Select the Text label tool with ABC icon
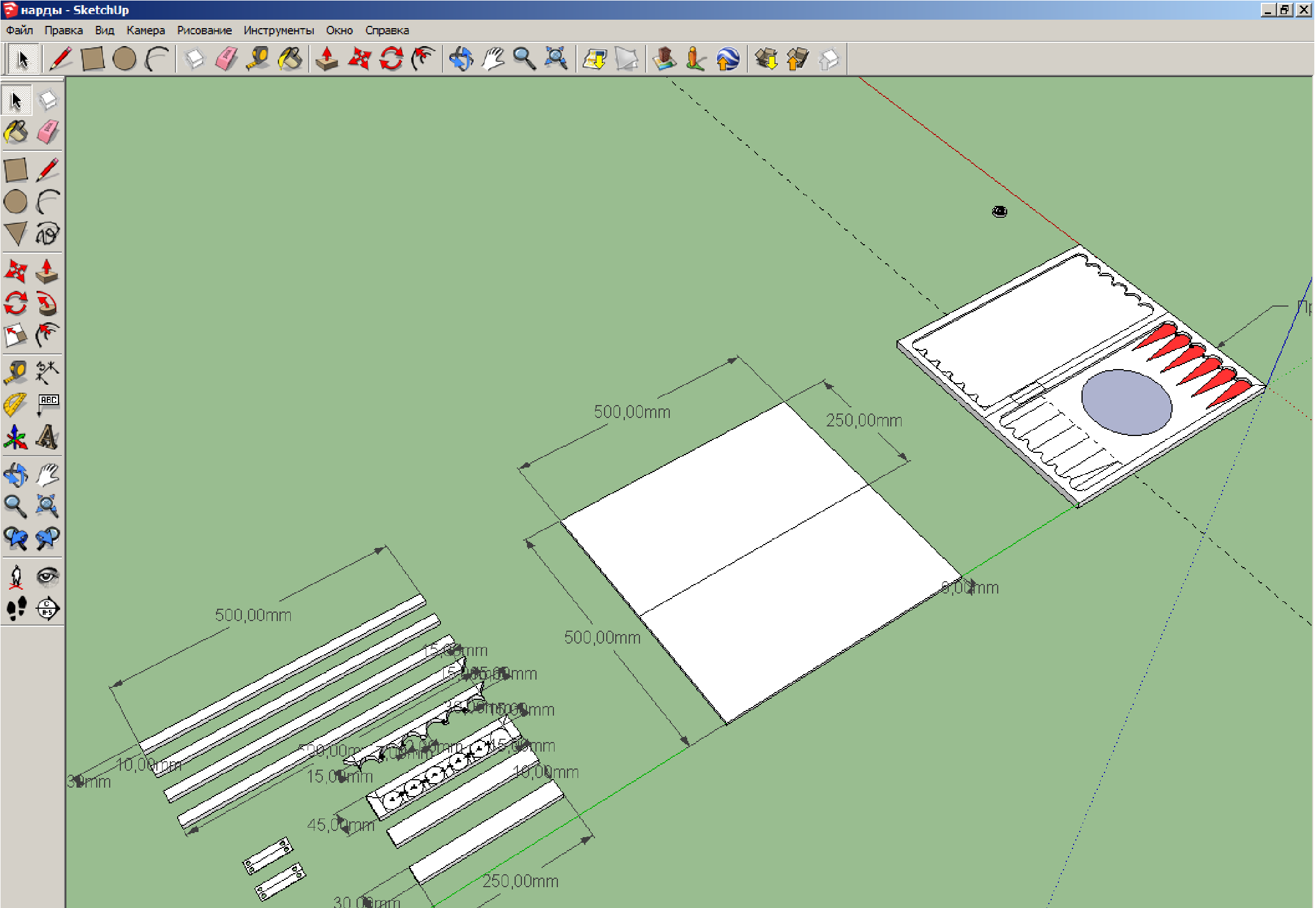 48,405
